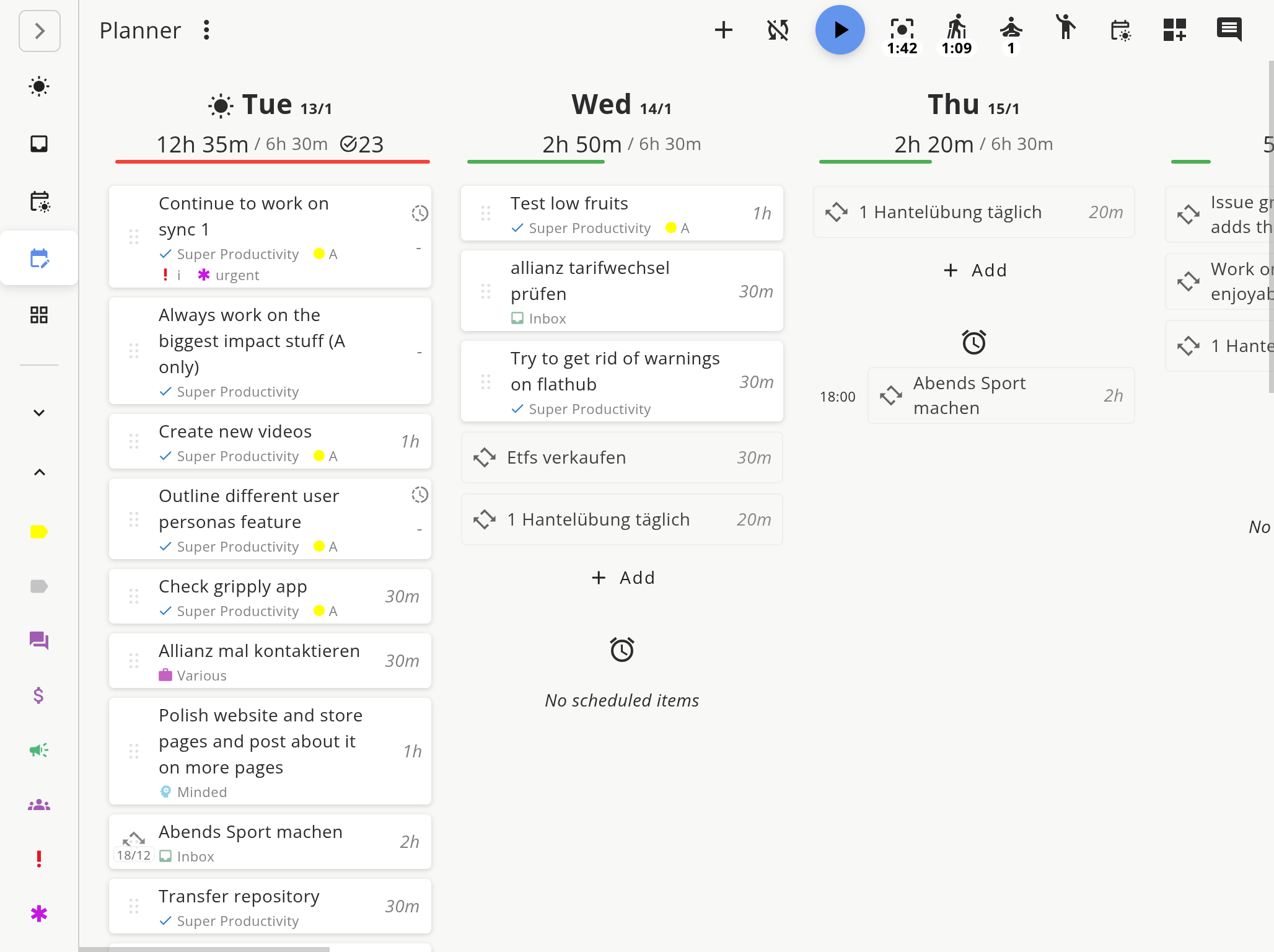1274x952 pixels.
Task: Click the urgent asterisk tag in sidebar
Action: [x=39, y=912]
